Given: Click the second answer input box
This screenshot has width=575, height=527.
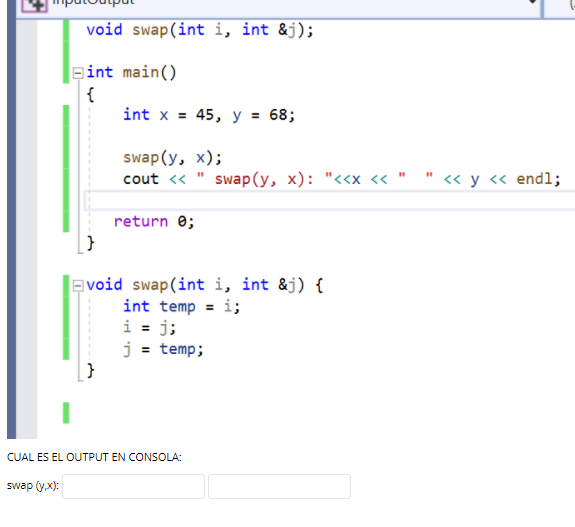Looking at the screenshot, I should tap(279, 486).
